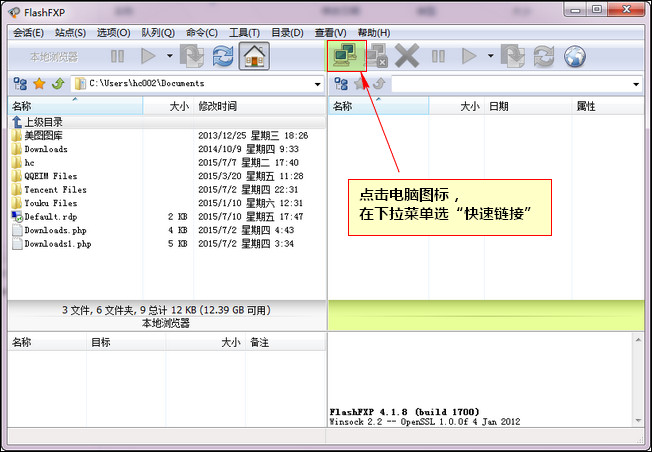652x452 pixels.
Task: Click the 本地浏览器 status label
Action: (x=166, y=323)
